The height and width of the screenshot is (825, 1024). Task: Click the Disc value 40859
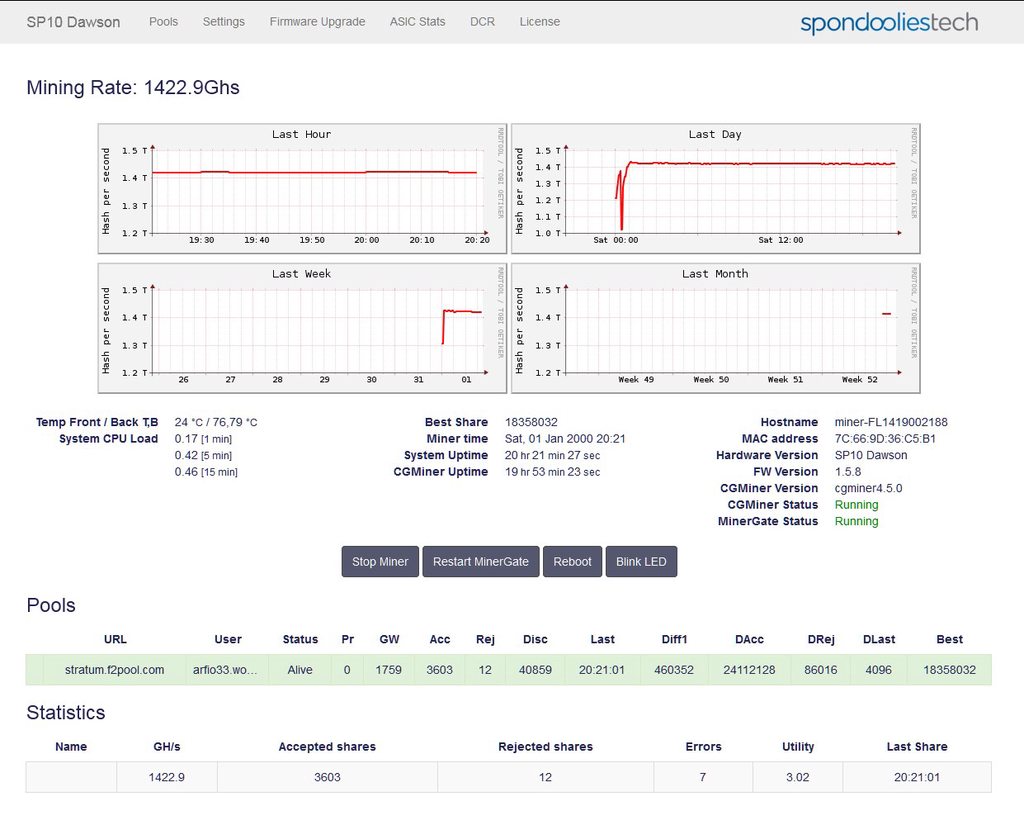coord(536,670)
